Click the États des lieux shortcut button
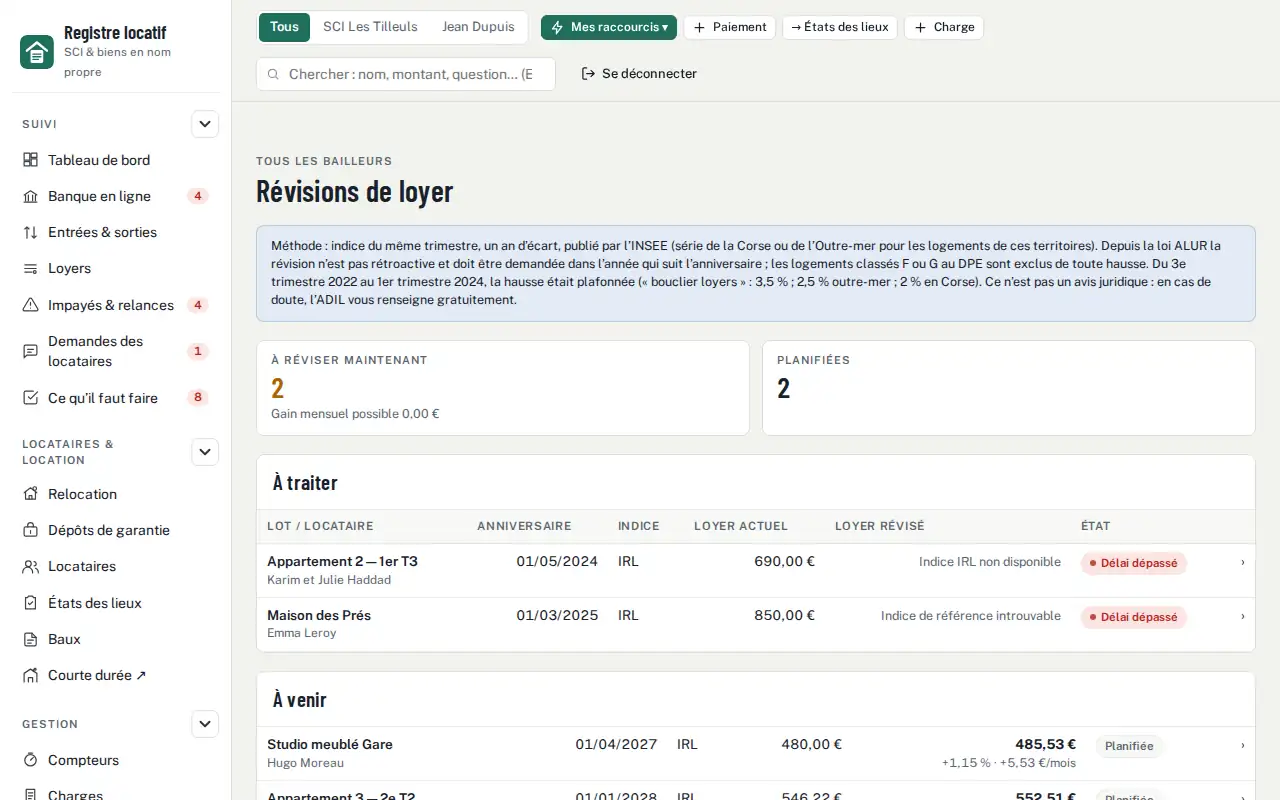The height and width of the screenshot is (800, 1280). click(x=840, y=27)
